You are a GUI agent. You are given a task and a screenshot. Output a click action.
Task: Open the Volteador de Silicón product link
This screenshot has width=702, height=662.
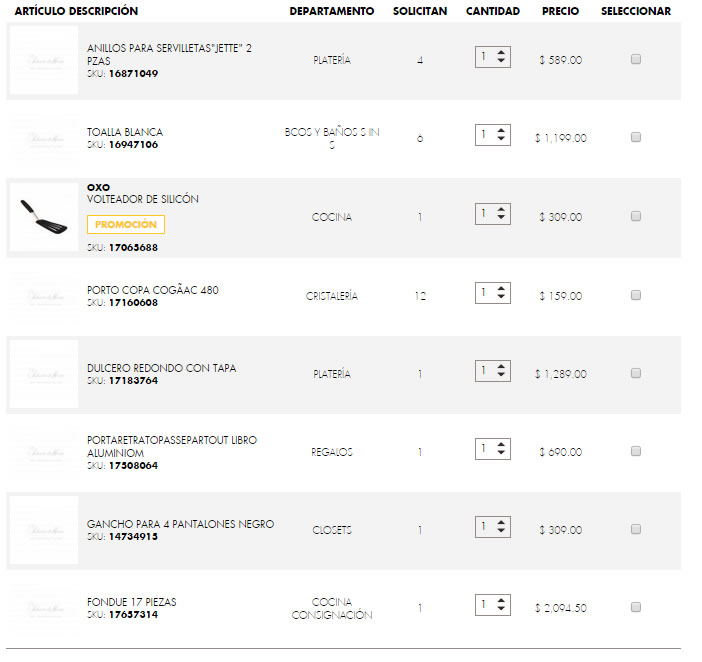[x=142, y=199]
